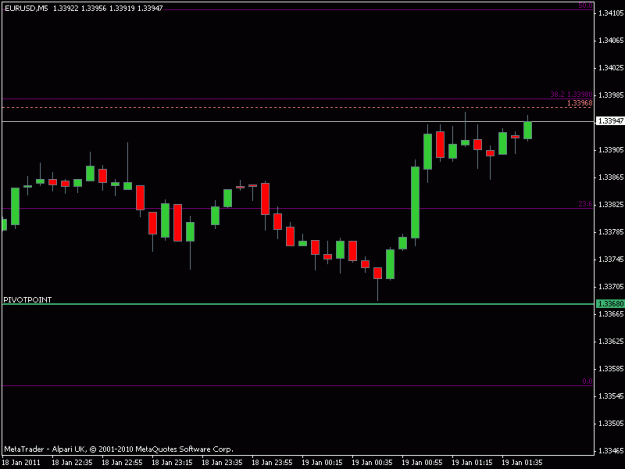Click the 18 Jan 22:35 time label
The image size is (625, 469).
pyautogui.click(x=72, y=463)
